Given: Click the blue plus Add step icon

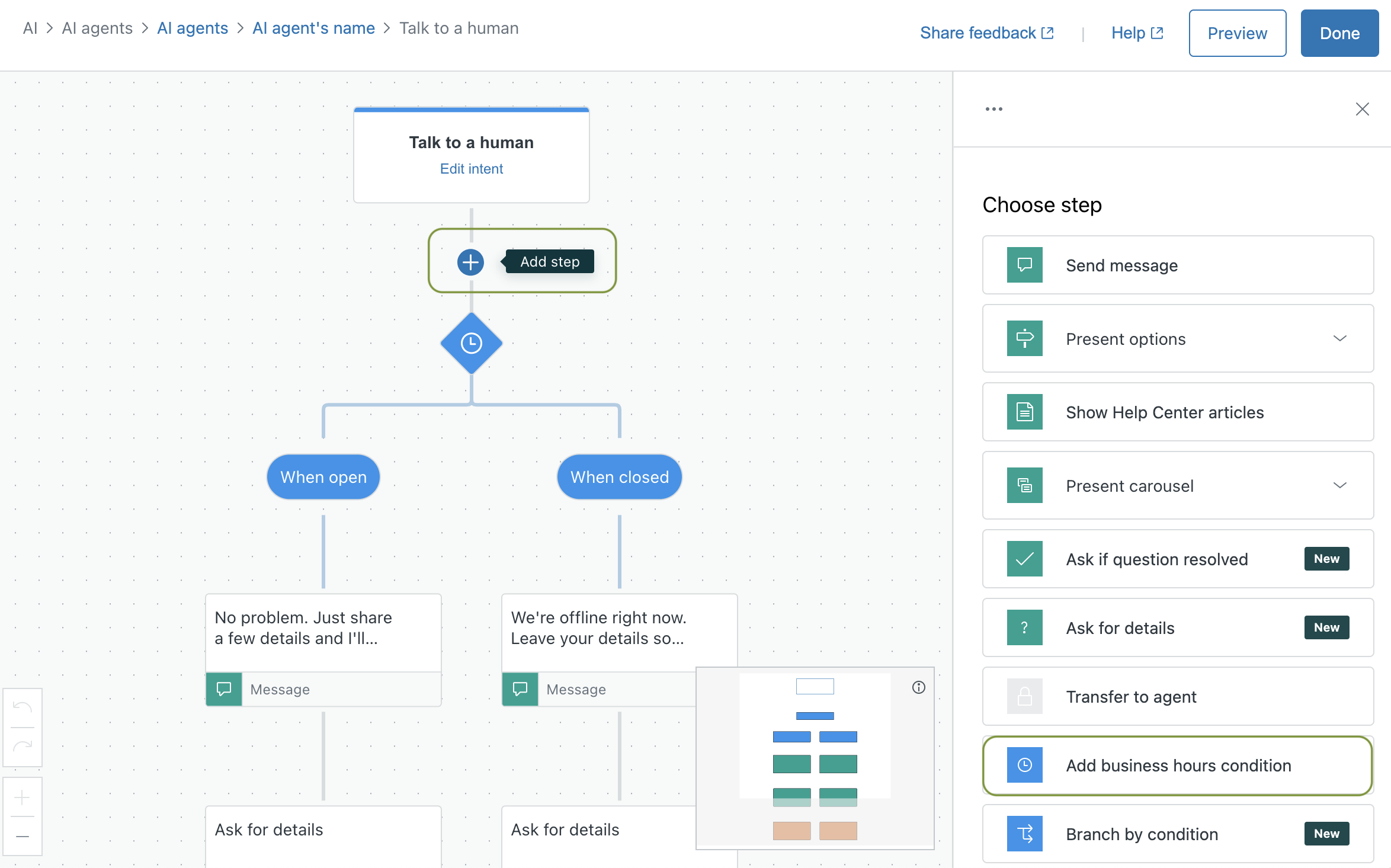Looking at the screenshot, I should (x=470, y=262).
